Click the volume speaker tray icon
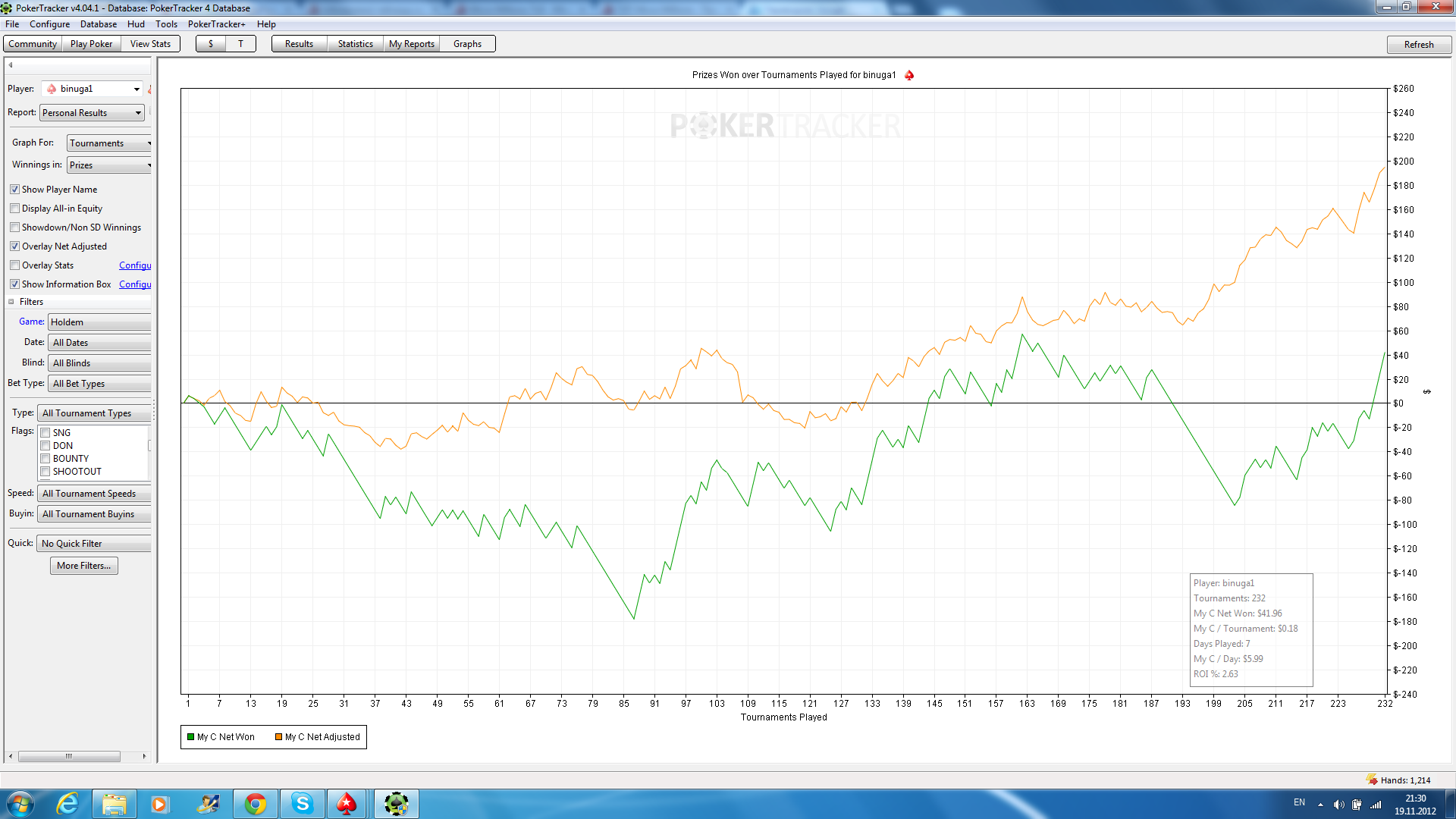This screenshot has height=819, width=1456. click(1338, 805)
